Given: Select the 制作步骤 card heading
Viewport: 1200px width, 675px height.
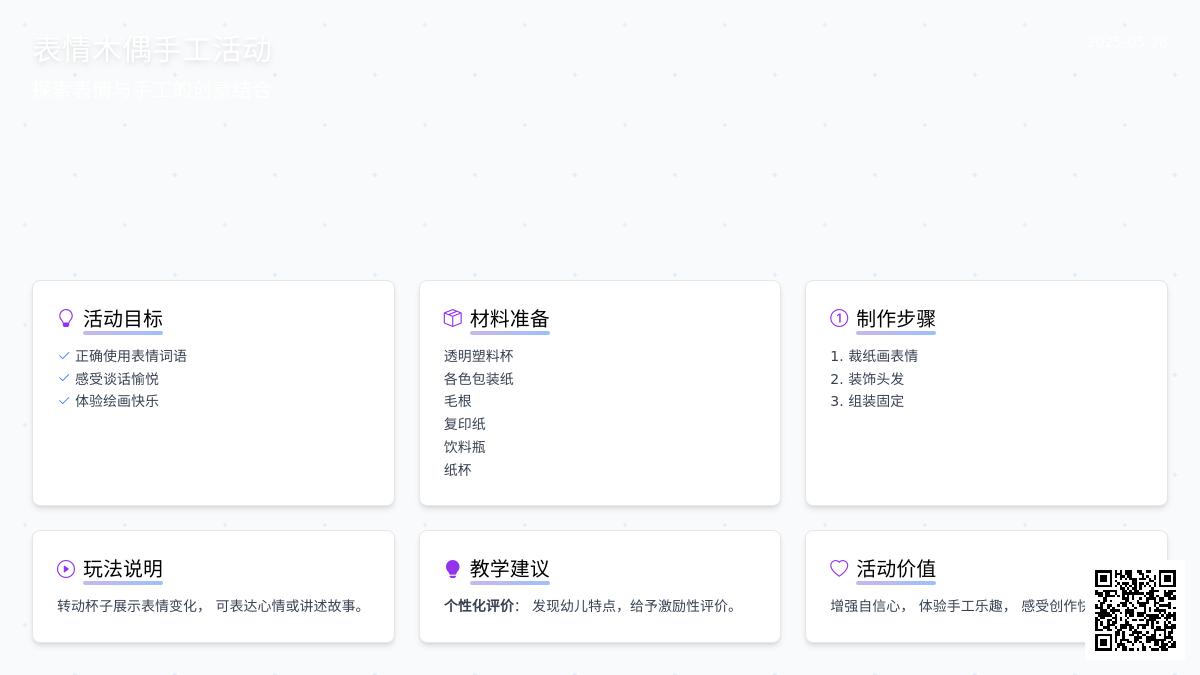Looking at the screenshot, I should click(x=896, y=319).
